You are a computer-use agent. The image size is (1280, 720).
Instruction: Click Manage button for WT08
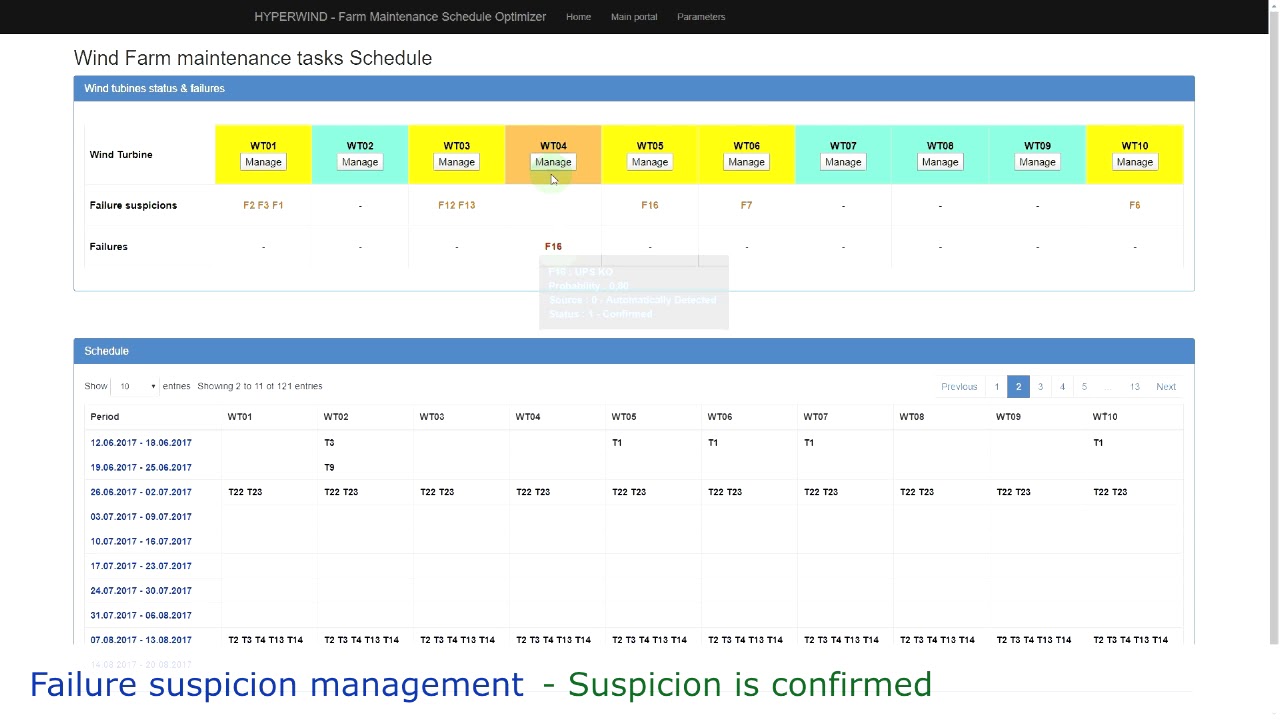click(x=940, y=162)
